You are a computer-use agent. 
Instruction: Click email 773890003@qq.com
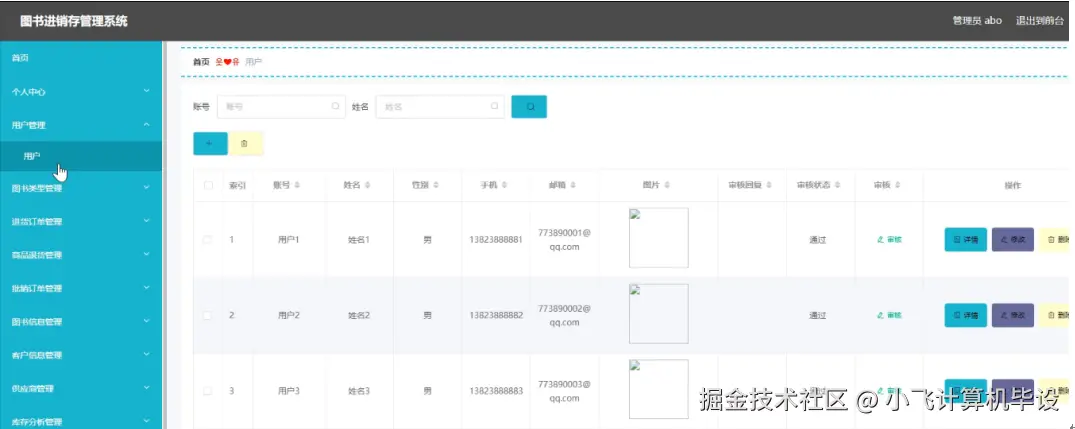564,391
